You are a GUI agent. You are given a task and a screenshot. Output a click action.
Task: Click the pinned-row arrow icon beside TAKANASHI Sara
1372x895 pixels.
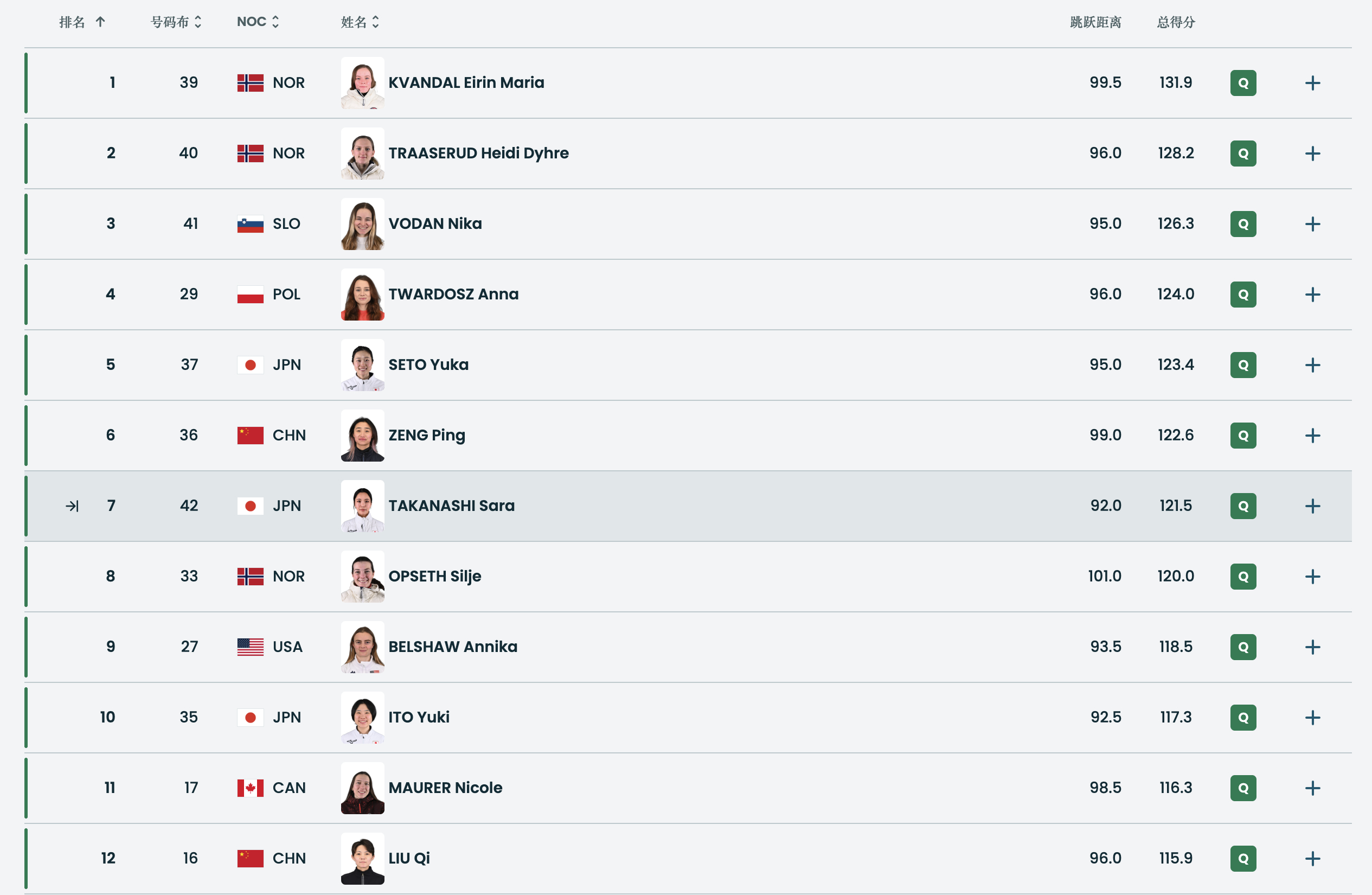point(72,506)
